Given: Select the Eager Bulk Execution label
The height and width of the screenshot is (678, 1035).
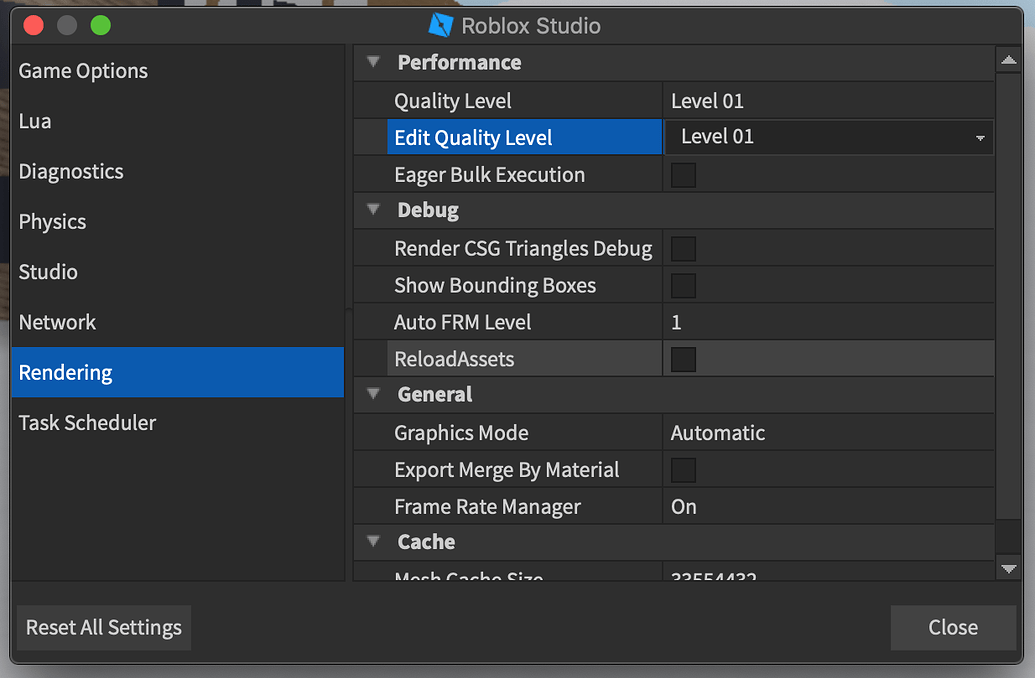Looking at the screenshot, I should 489,174.
